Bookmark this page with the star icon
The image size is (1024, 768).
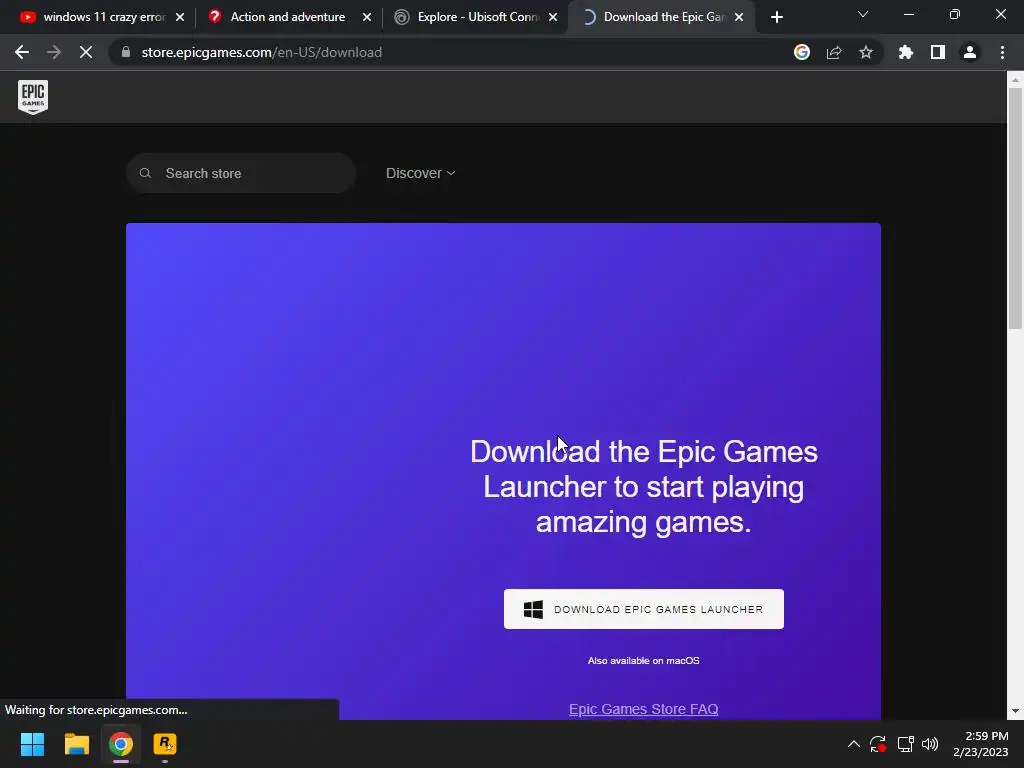coord(866,52)
